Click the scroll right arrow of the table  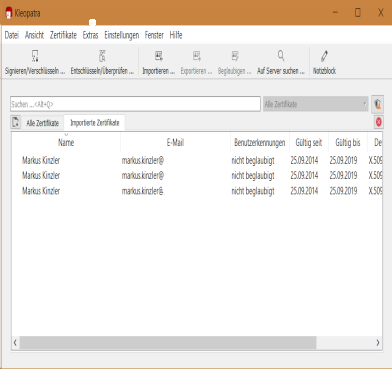[x=378, y=342]
